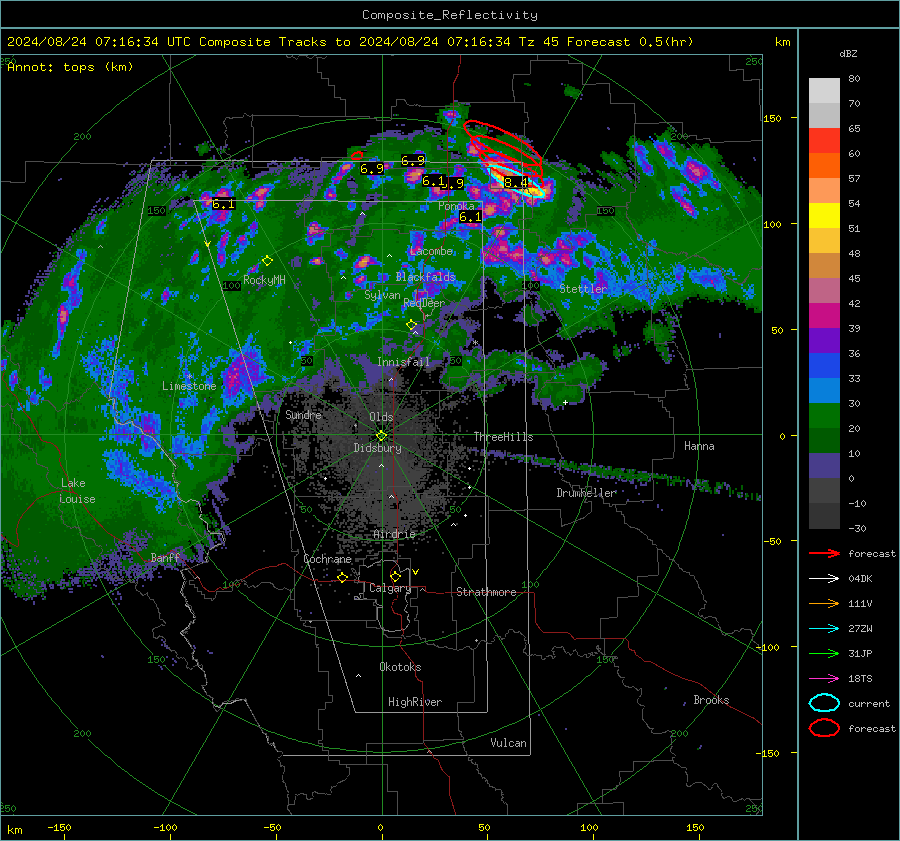Pick the cyan 27ZW arrow legend entry
The height and width of the screenshot is (841, 900).
(824, 629)
